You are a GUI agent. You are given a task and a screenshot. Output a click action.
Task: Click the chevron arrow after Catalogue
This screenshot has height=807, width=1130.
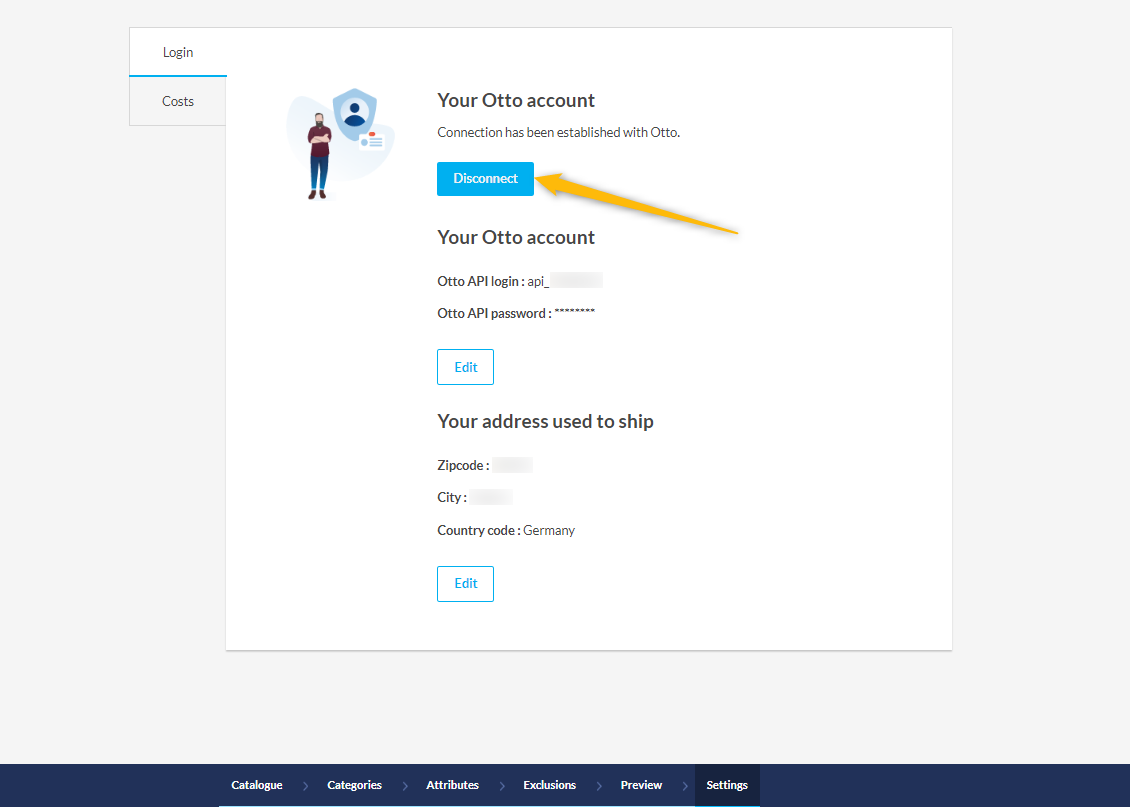coord(305,786)
